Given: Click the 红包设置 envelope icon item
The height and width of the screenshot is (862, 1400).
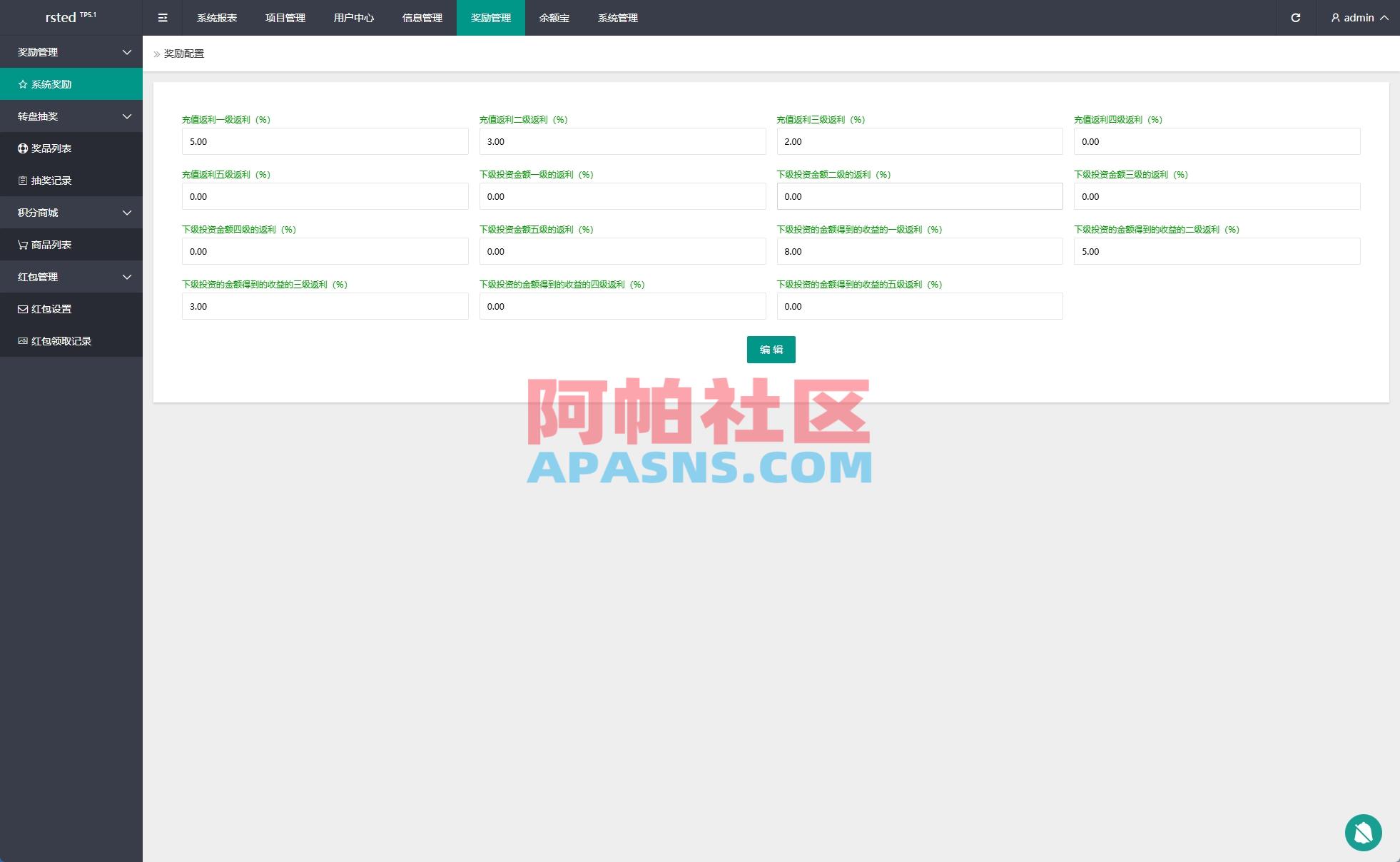Looking at the screenshot, I should tap(22, 308).
